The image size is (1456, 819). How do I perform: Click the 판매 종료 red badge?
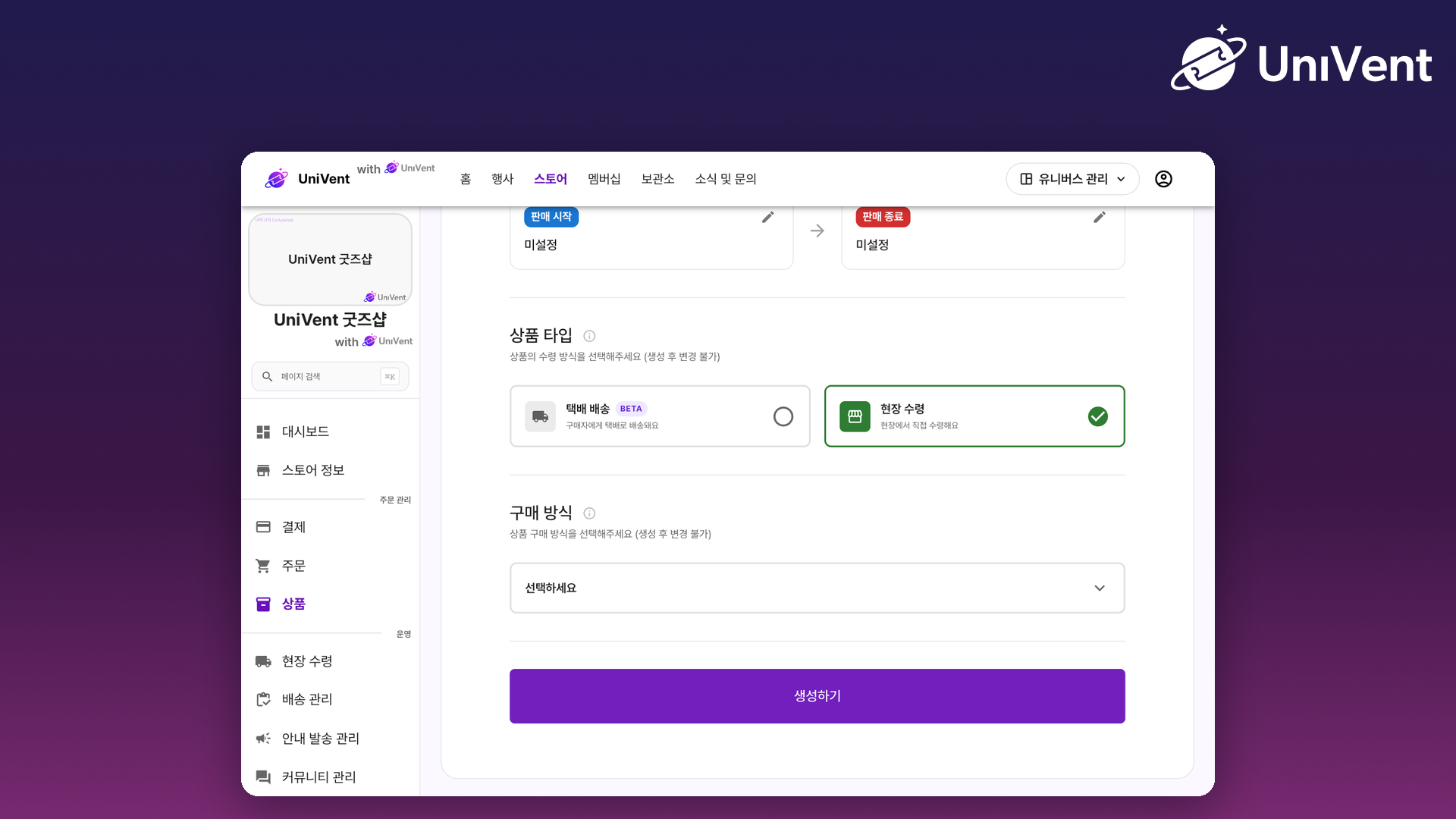(883, 217)
